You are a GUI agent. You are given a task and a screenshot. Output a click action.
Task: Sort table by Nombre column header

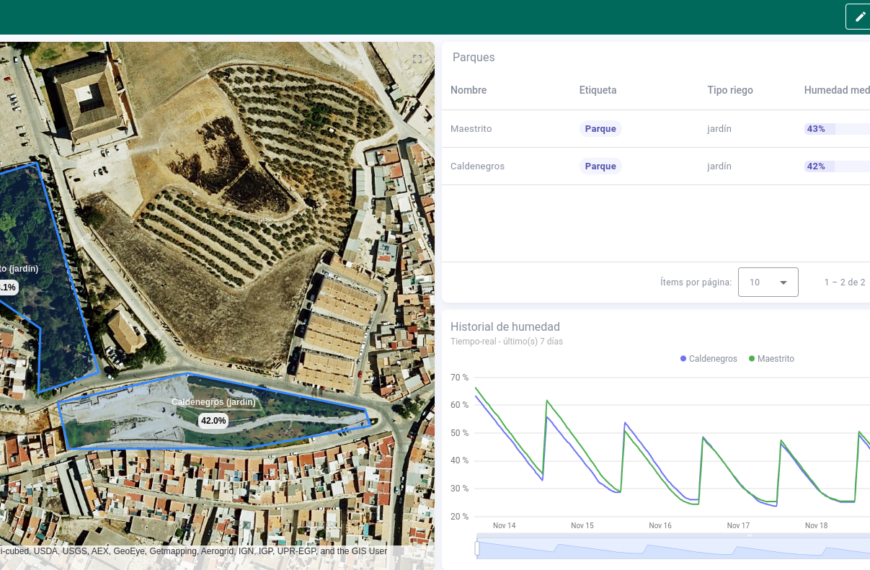468,90
